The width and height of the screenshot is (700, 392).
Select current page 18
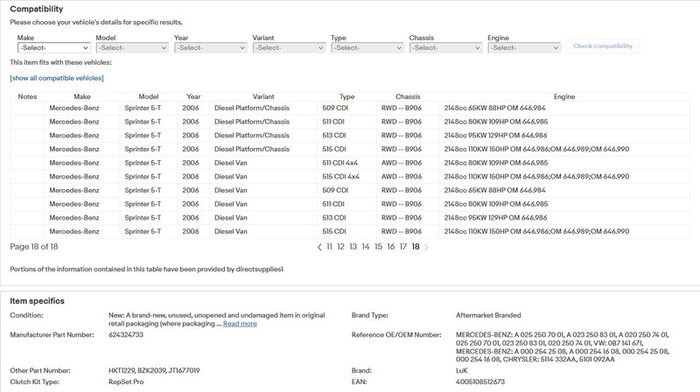tap(416, 246)
